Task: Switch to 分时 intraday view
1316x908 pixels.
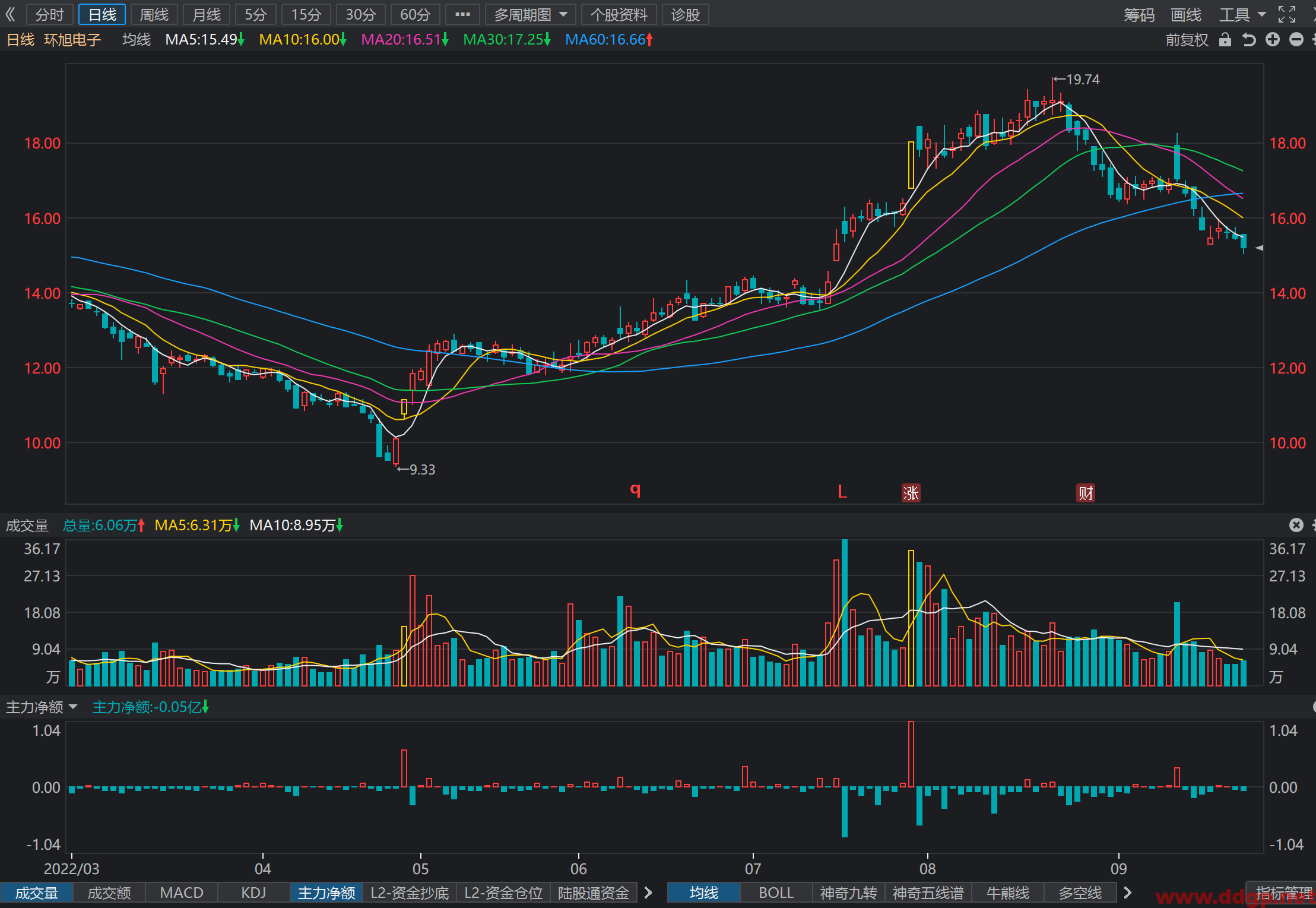Action: 50,14
